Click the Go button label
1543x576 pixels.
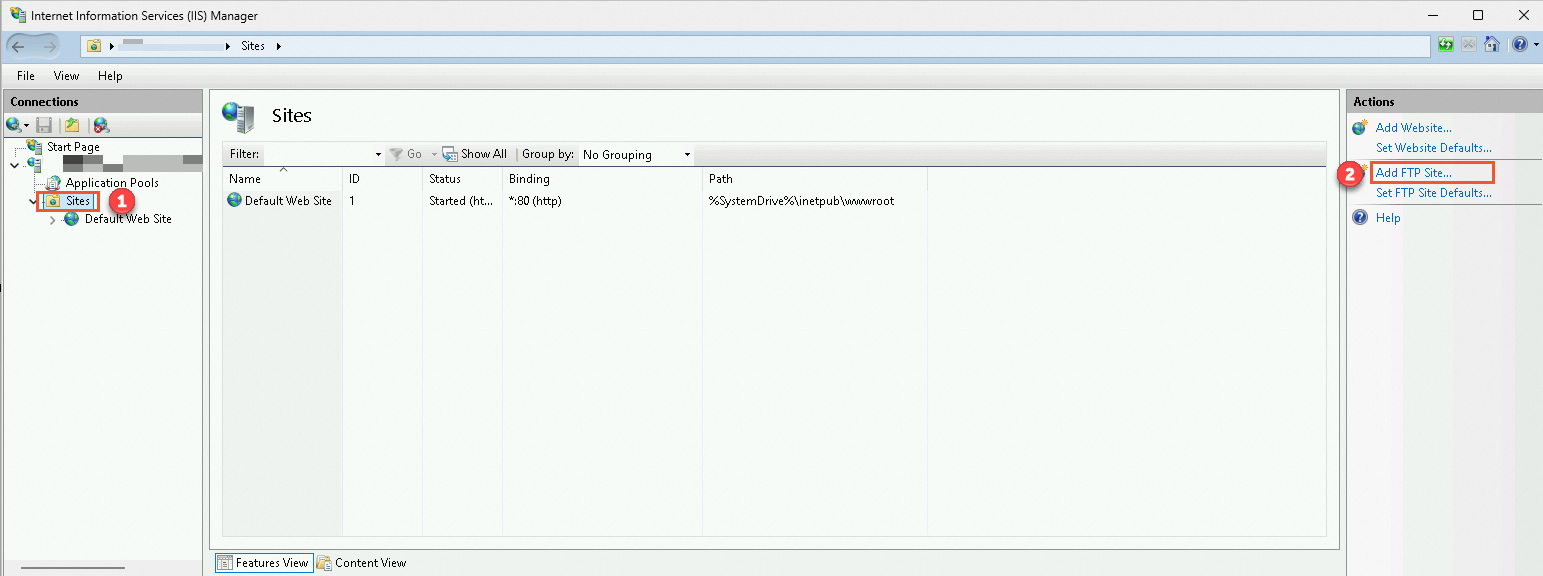click(414, 154)
